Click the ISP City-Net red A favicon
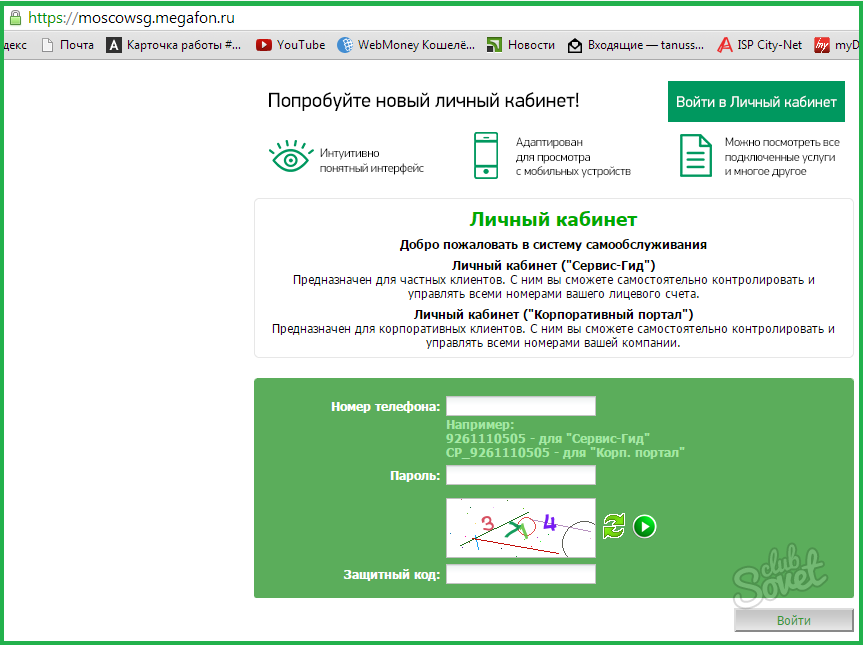The width and height of the screenshot is (863, 645). tap(725, 45)
